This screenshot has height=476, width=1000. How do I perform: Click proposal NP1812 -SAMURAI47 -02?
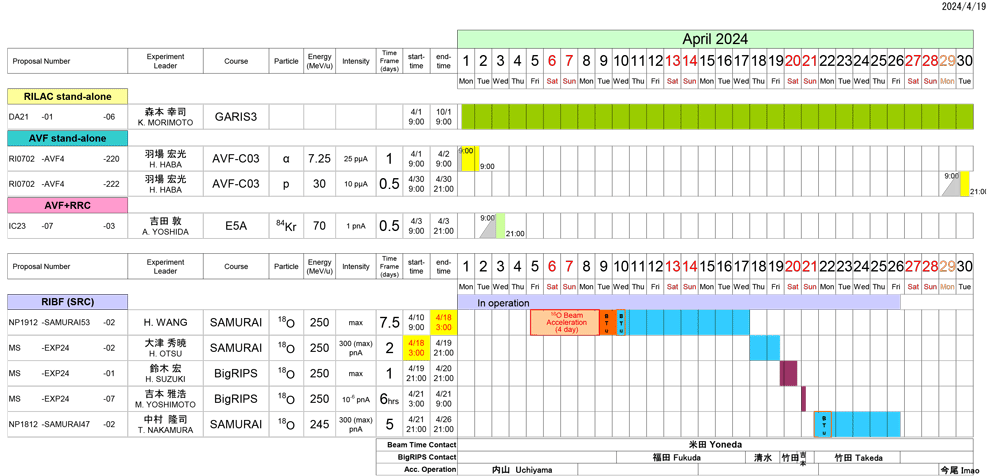[68, 424]
